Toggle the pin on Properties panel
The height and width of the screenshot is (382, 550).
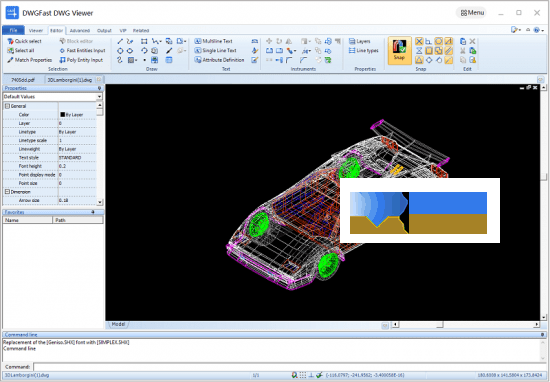tap(99, 88)
